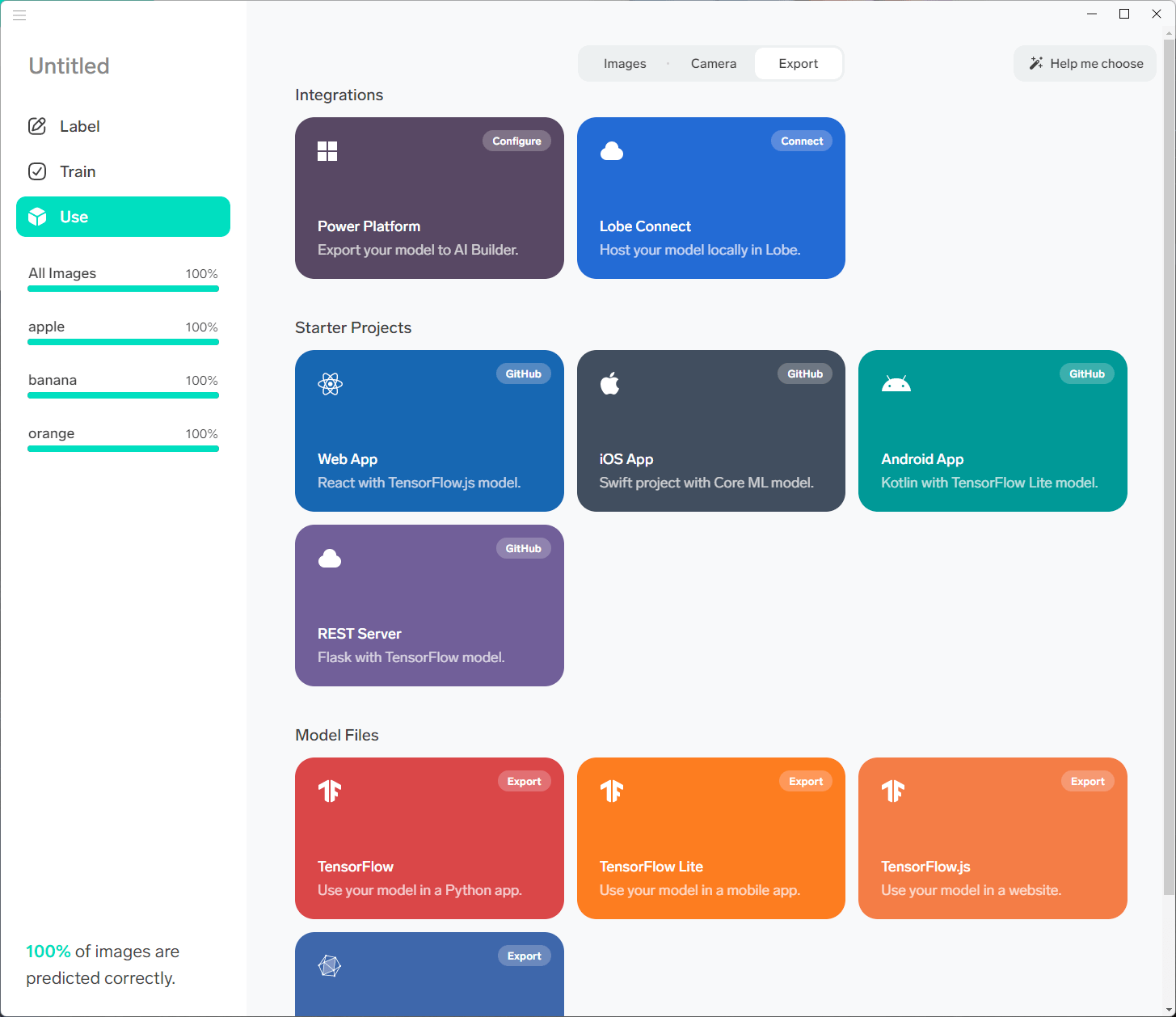Click the '100% of images are predicted correctly' text
The height and width of the screenshot is (1017, 1176).
[x=103, y=964]
